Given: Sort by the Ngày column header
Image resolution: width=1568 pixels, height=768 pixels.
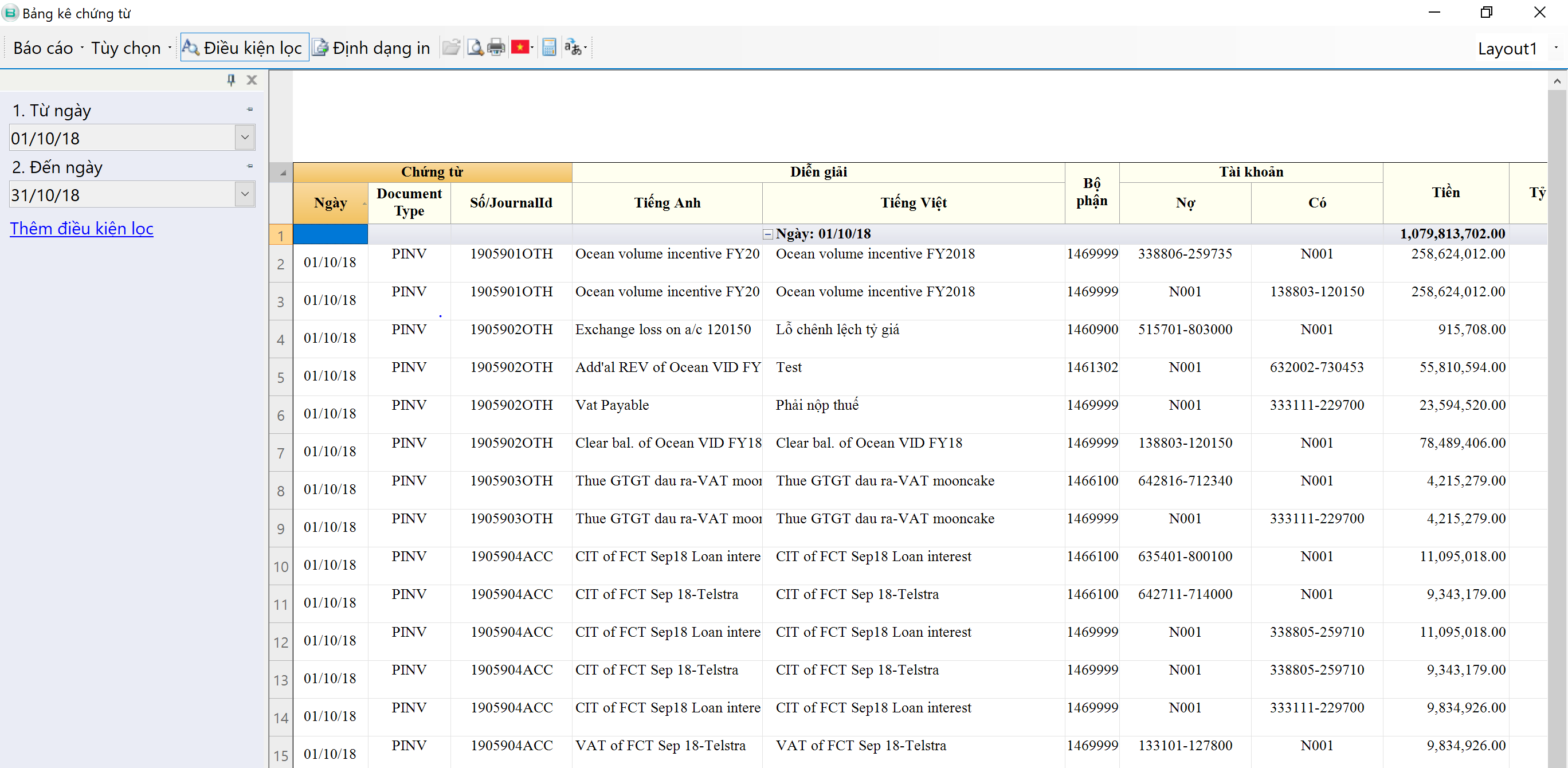Looking at the screenshot, I should pos(331,203).
